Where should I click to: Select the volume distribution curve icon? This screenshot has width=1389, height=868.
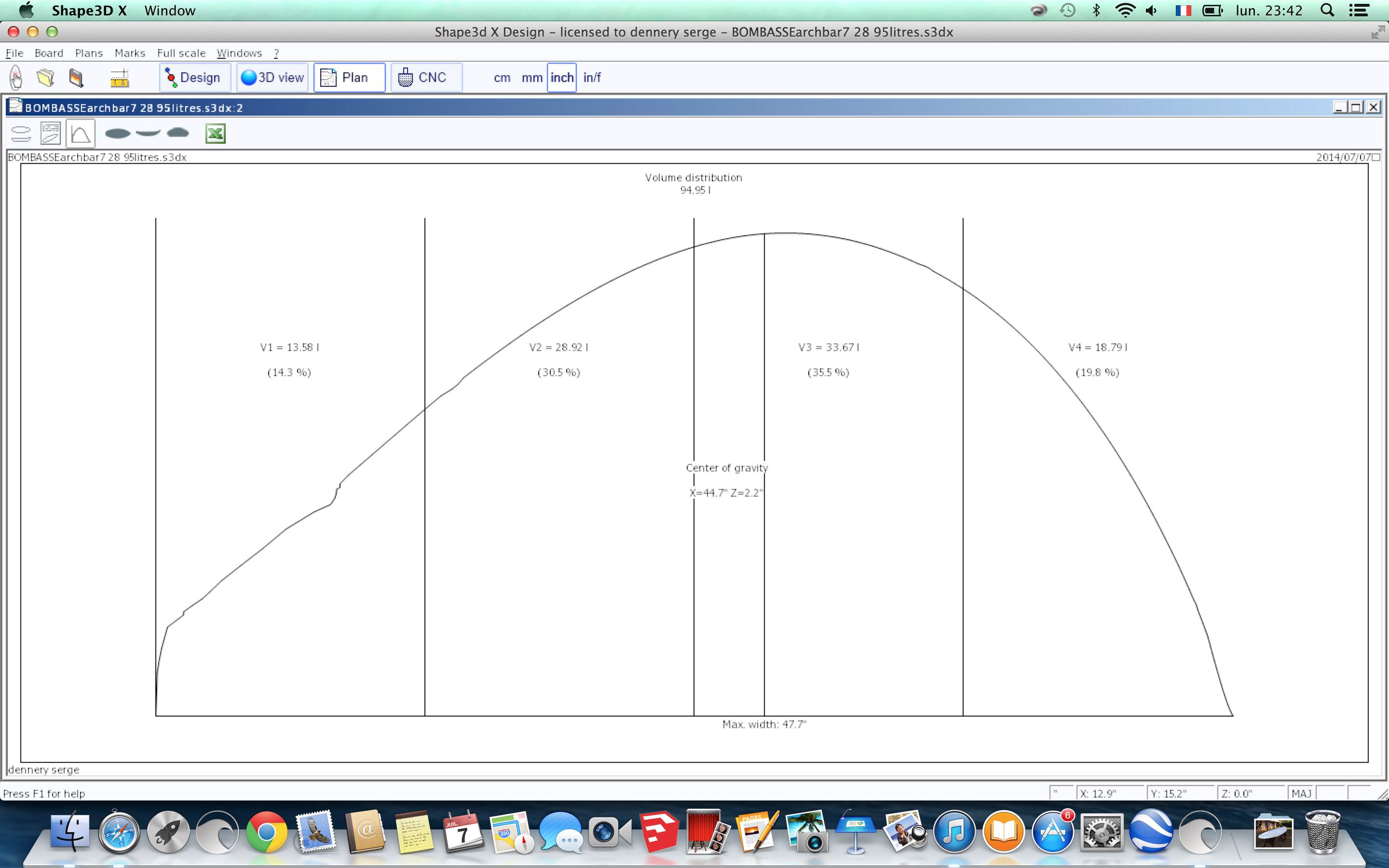pos(81,134)
